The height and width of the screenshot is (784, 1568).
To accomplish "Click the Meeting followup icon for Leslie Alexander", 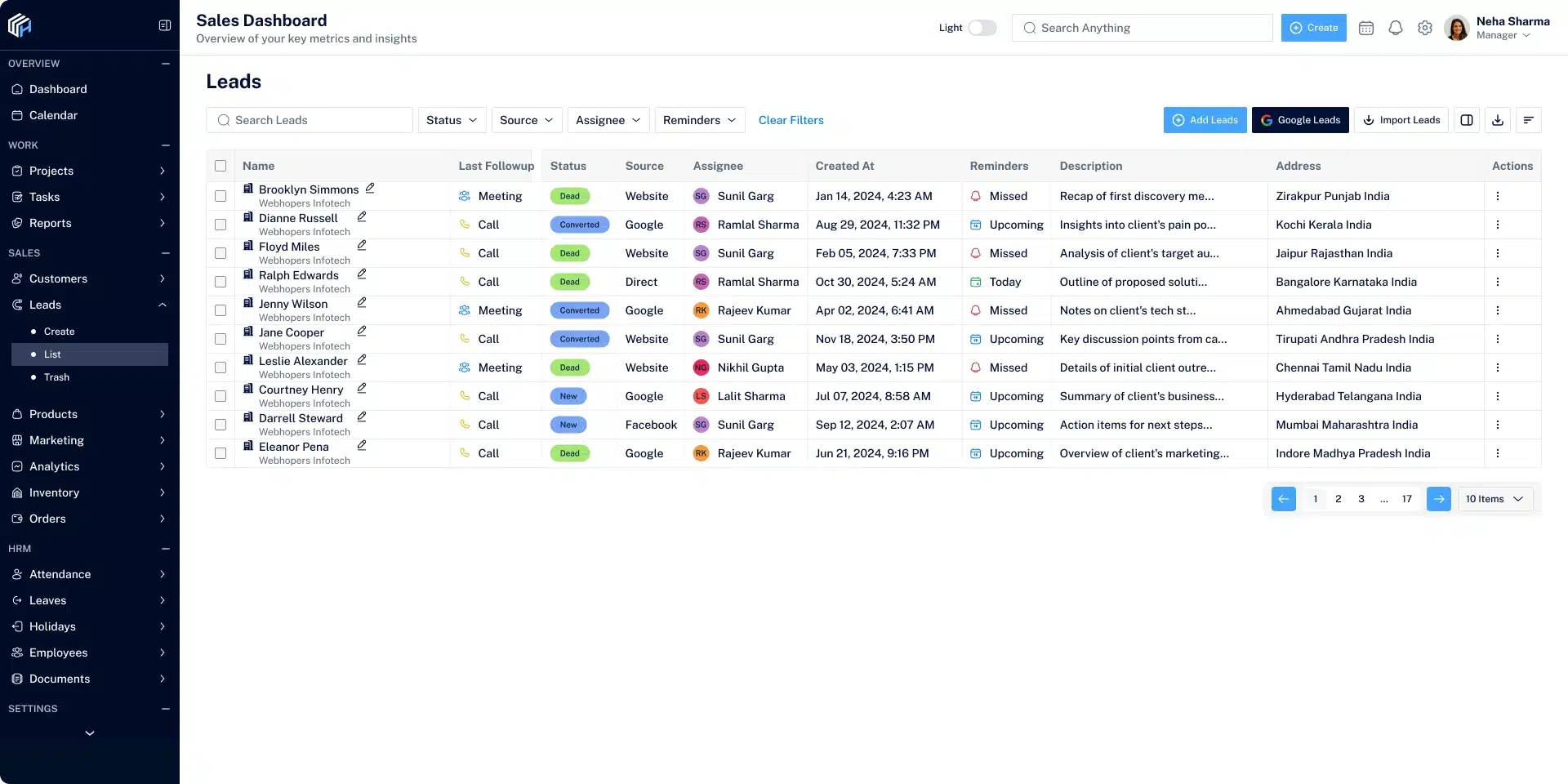I will pyautogui.click(x=465, y=367).
